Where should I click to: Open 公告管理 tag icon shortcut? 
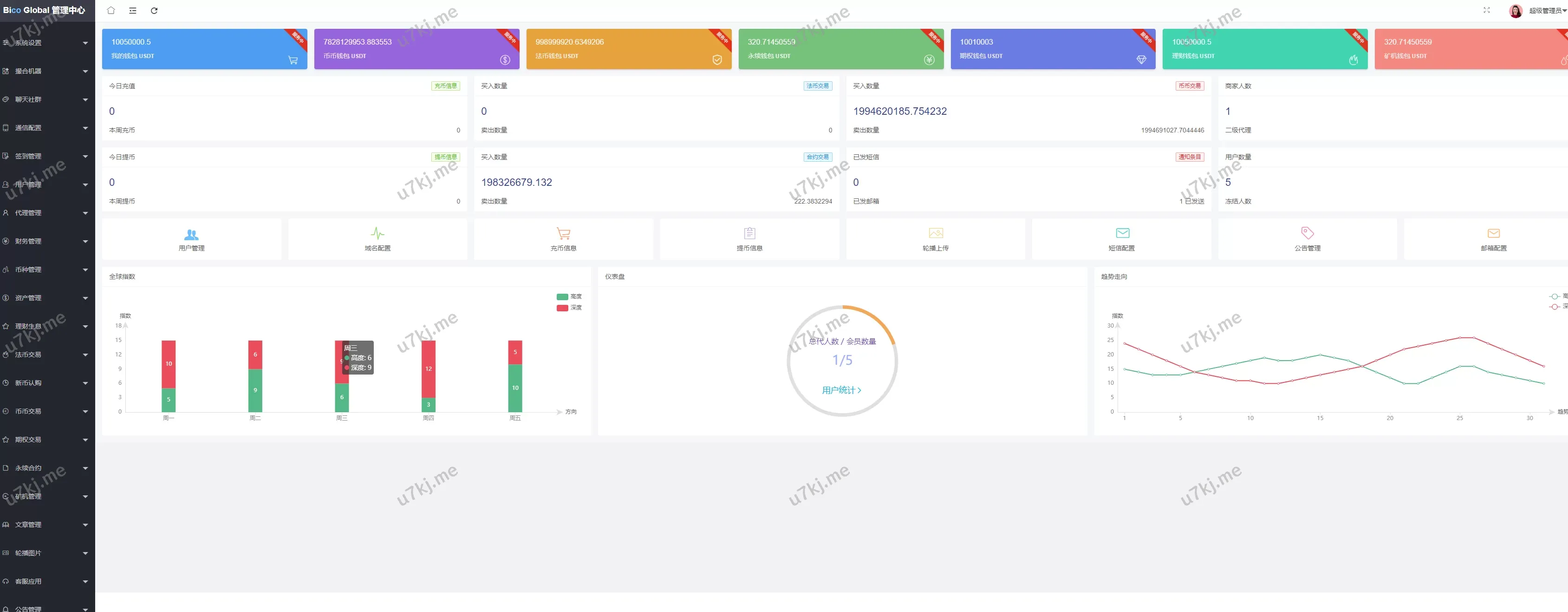point(1307,239)
